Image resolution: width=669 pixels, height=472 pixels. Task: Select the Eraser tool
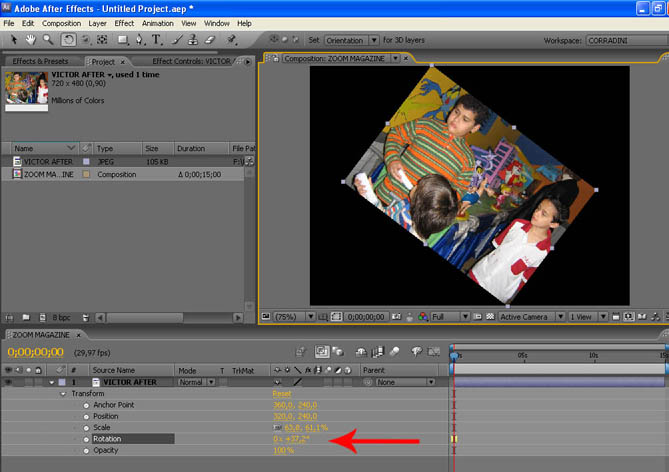pos(209,40)
